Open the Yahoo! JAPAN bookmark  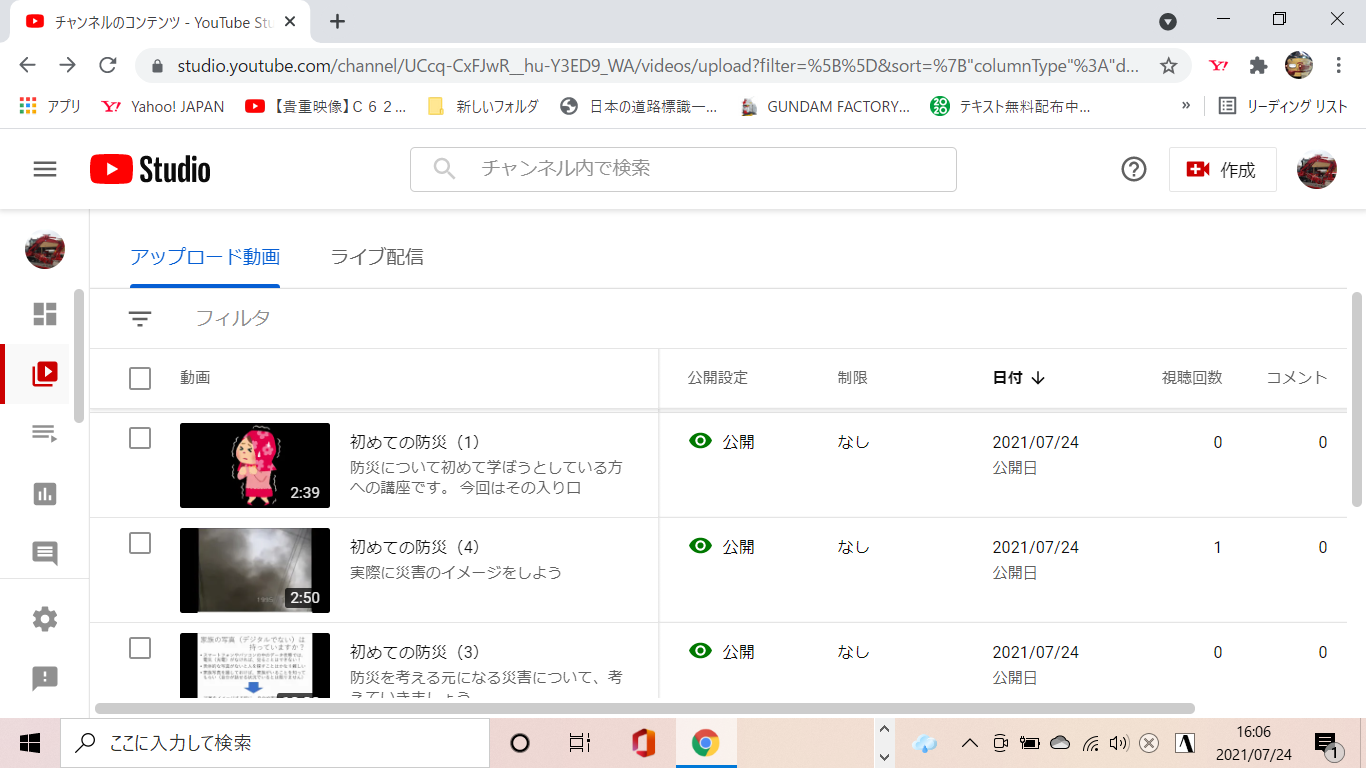(163, 106)
